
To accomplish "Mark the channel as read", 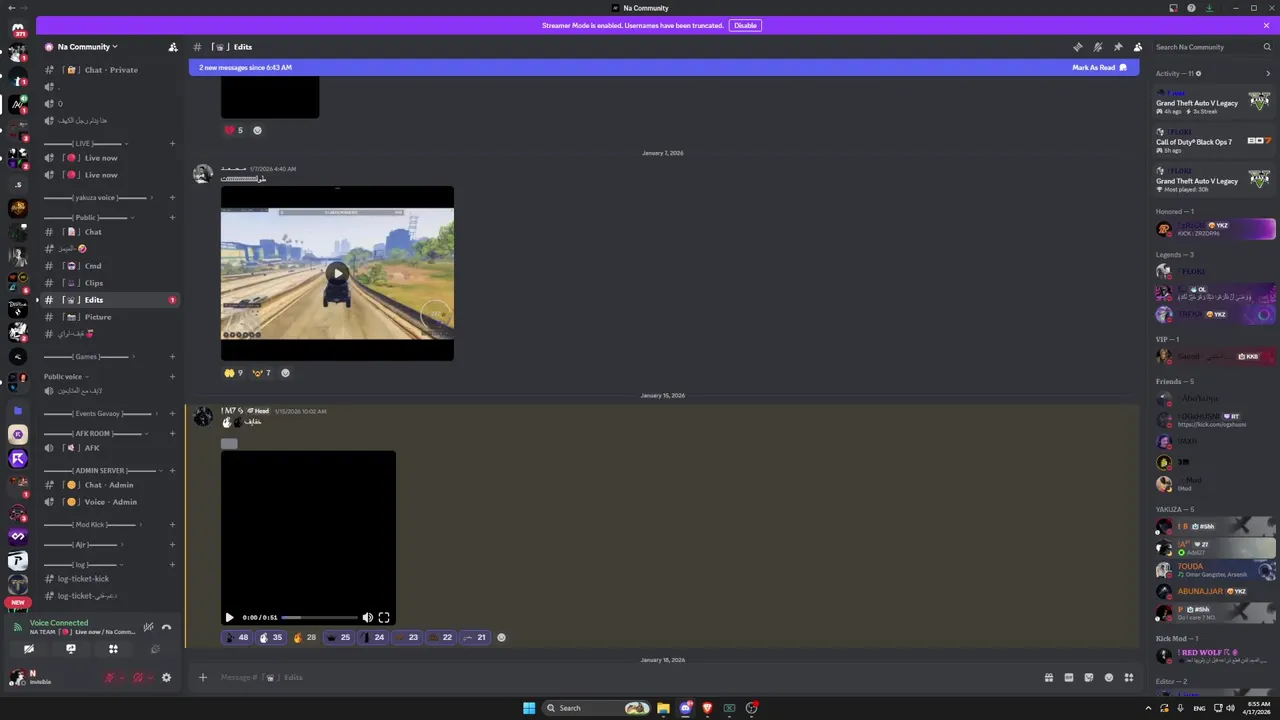I will pyautogui.click(x=1099, y=67).
